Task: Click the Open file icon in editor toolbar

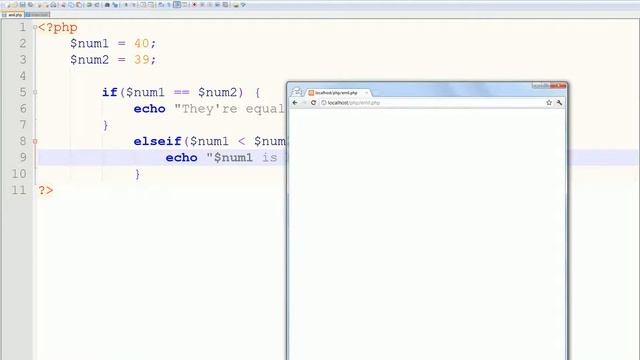Action: click(13, 5)
